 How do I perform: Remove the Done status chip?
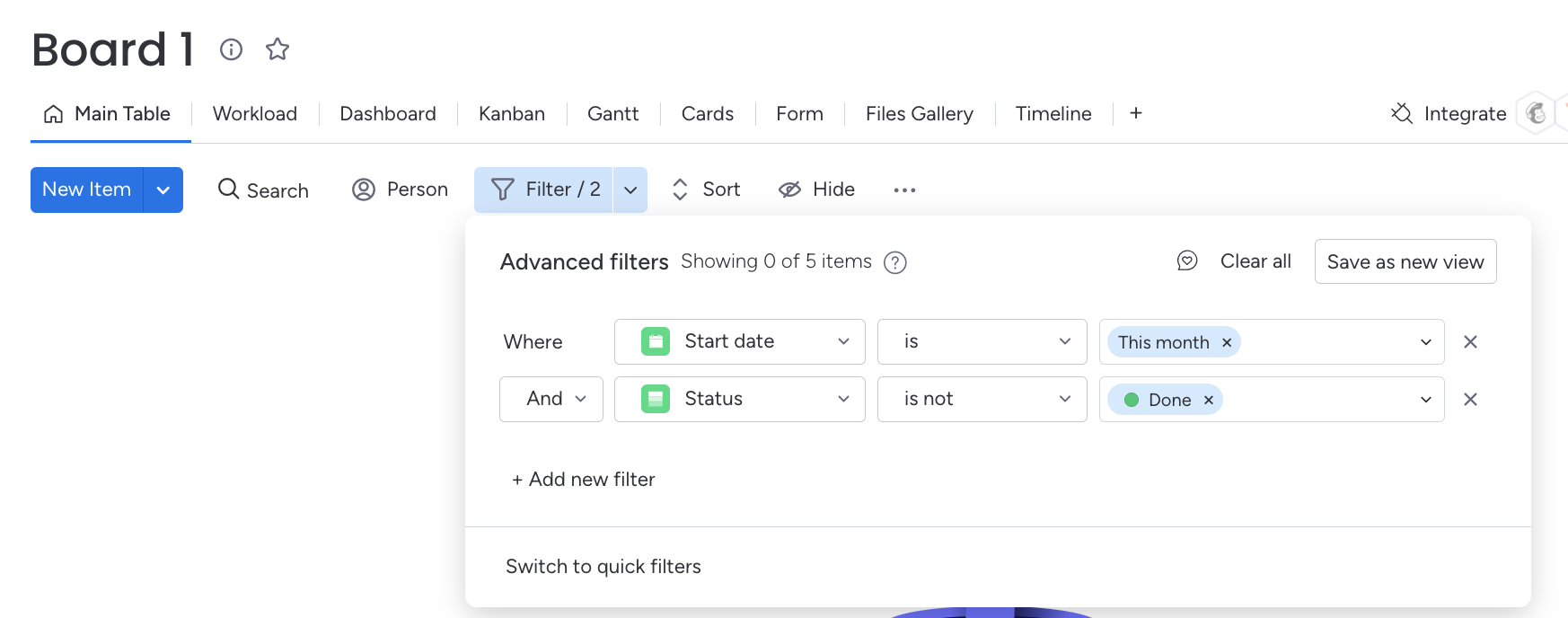tap(1209, 400)
